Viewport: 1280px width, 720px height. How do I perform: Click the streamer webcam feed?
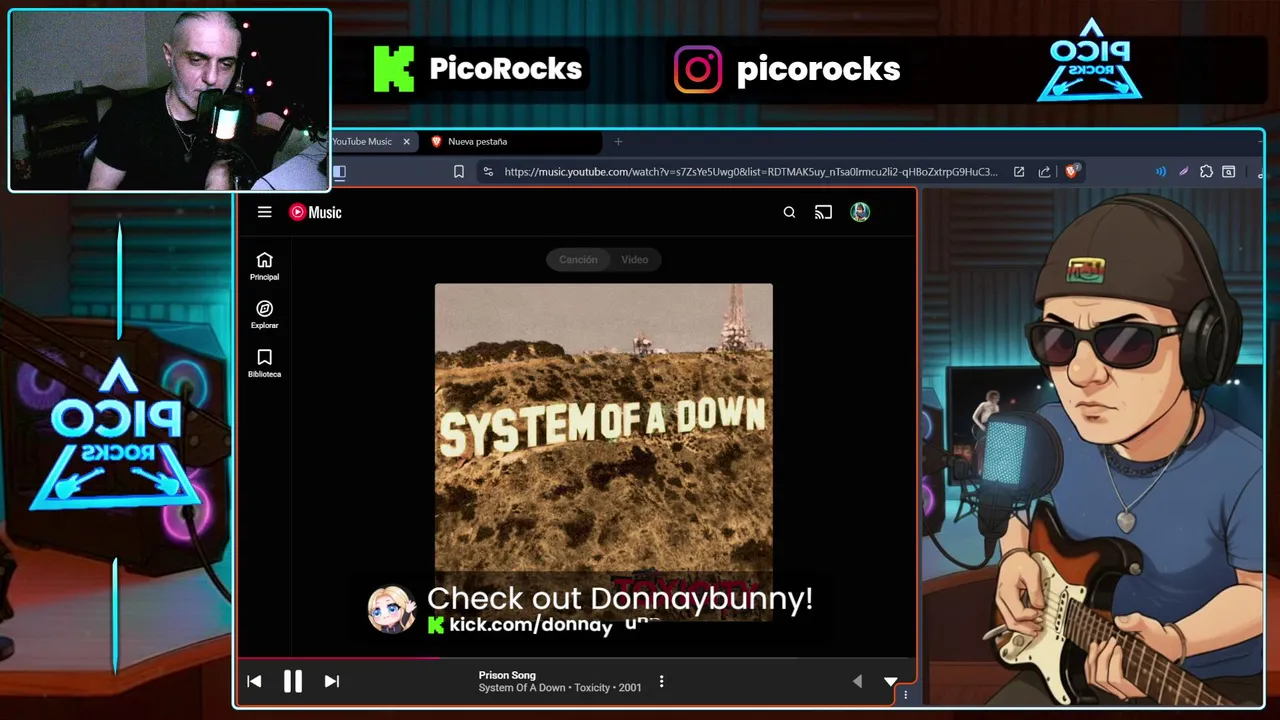[x=170, y=100]
